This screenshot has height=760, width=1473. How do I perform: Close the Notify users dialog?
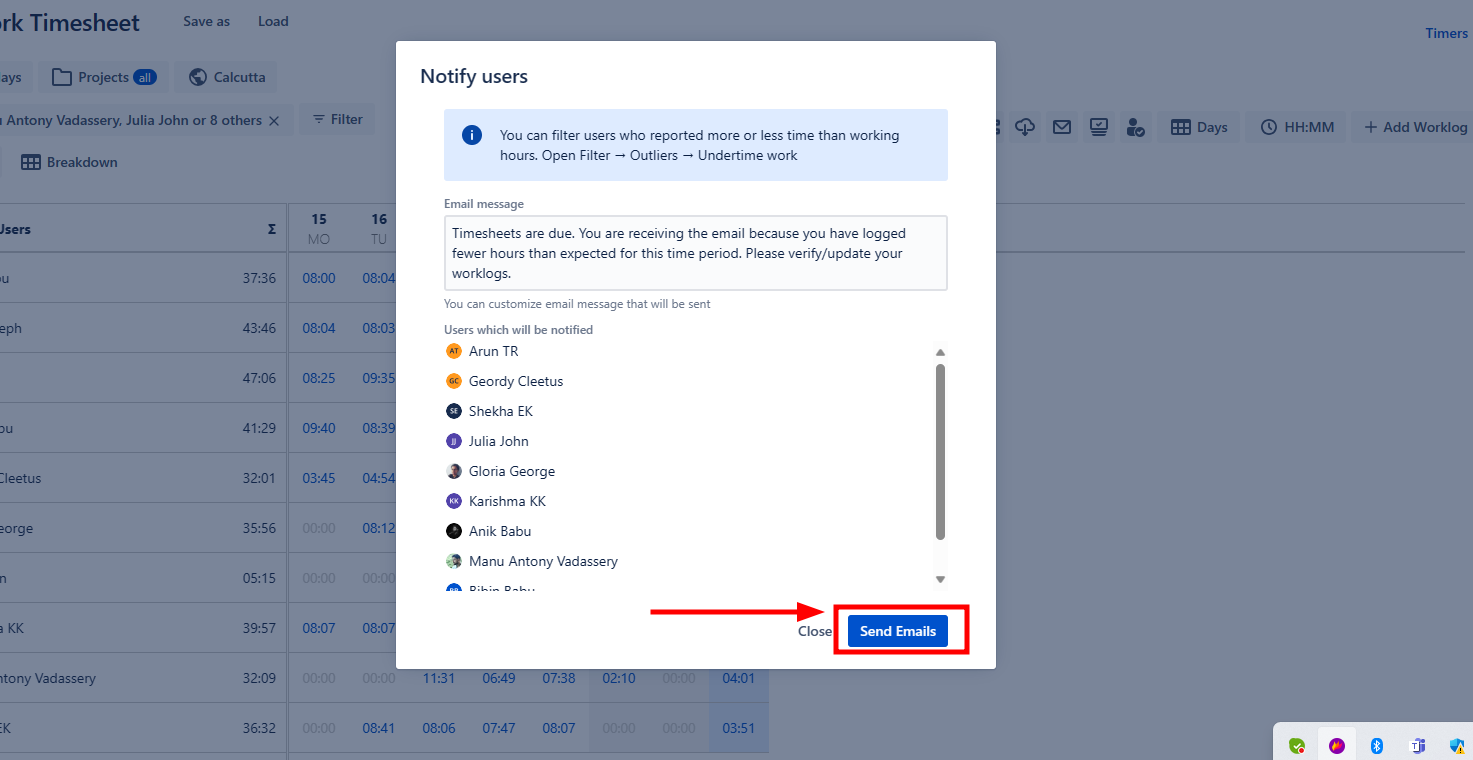814,631
